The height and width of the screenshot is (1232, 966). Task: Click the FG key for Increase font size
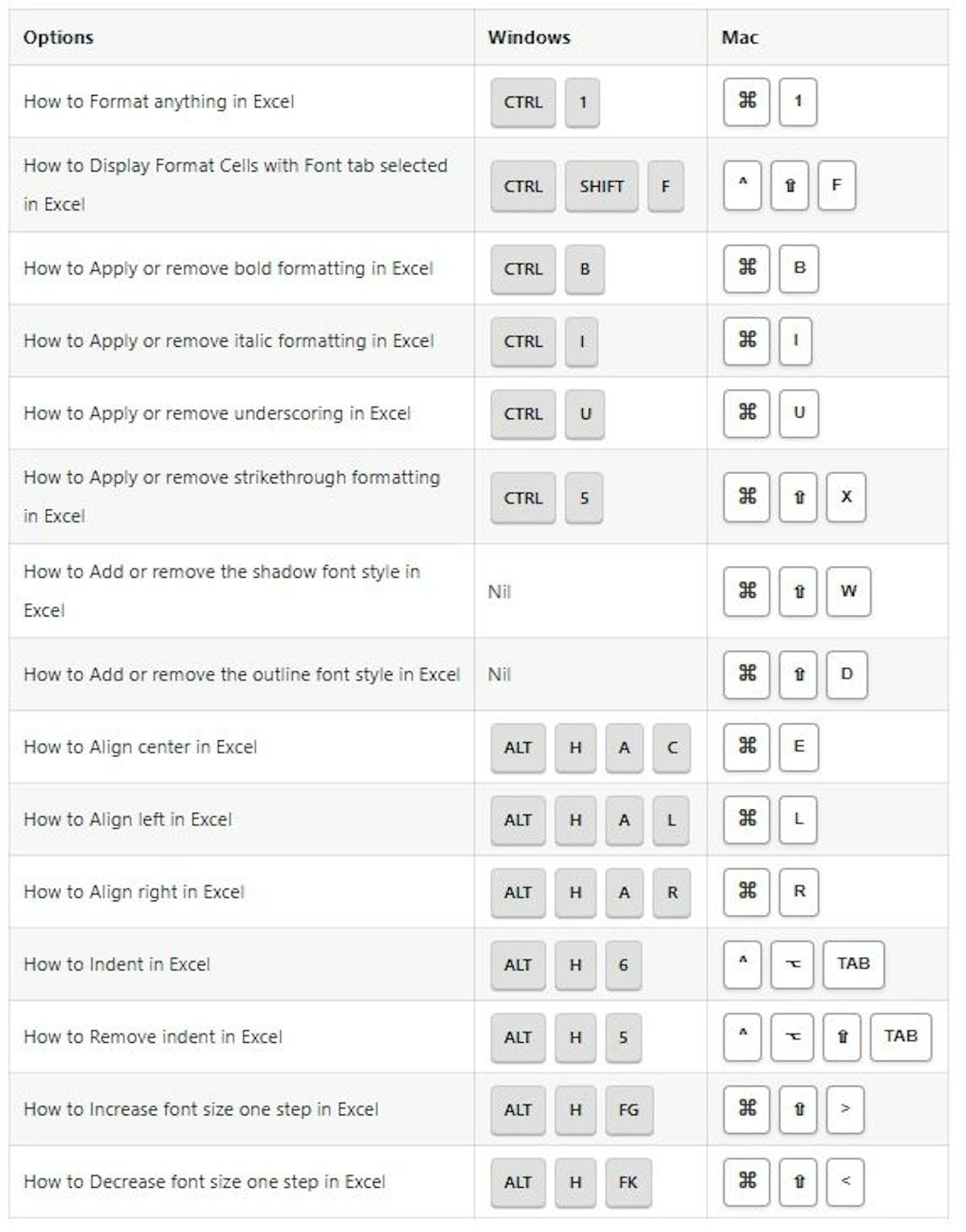pyautogui.click(x=629, y=1110)
